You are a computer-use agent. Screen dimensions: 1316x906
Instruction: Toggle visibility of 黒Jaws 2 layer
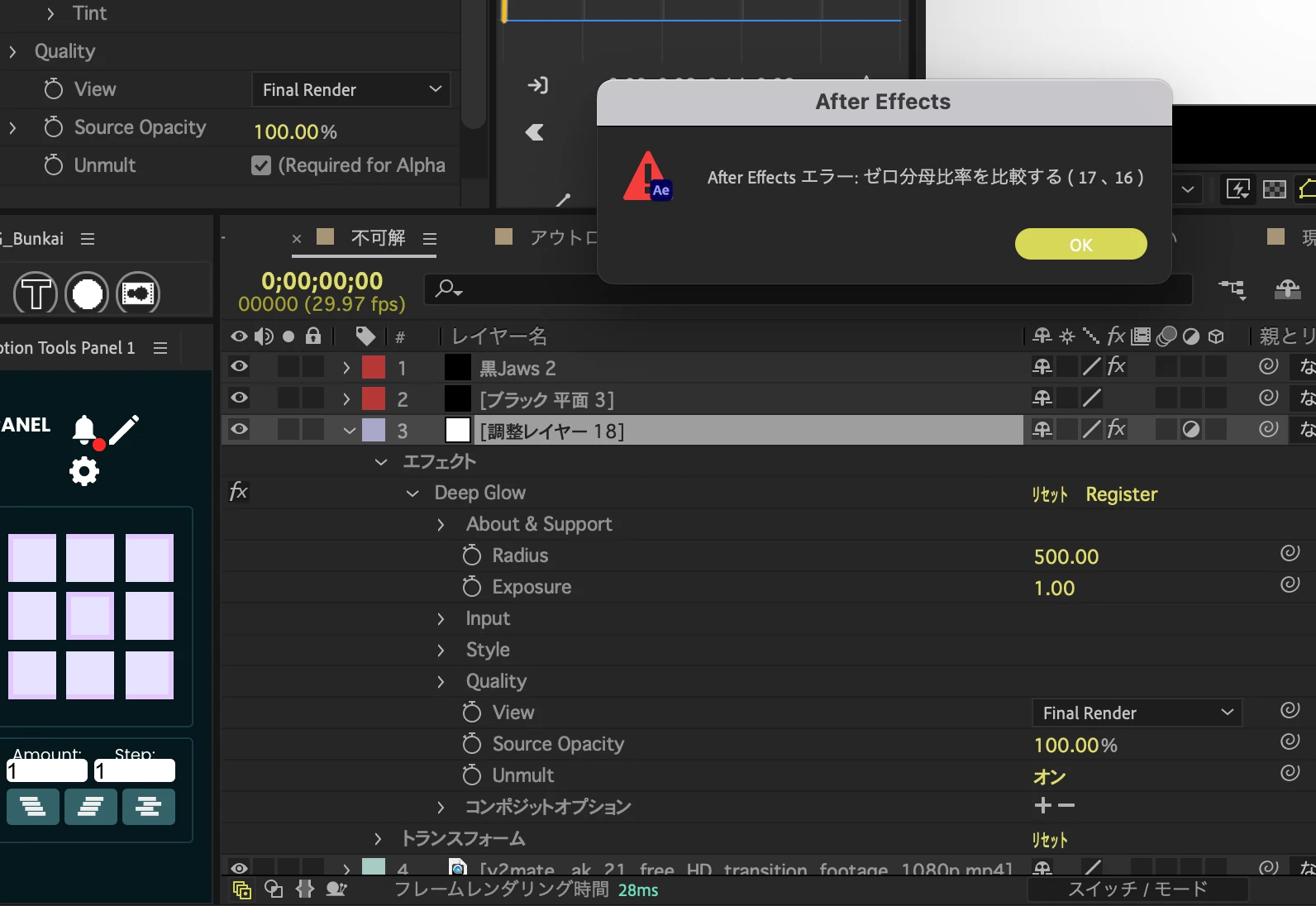tap(239, 366)
